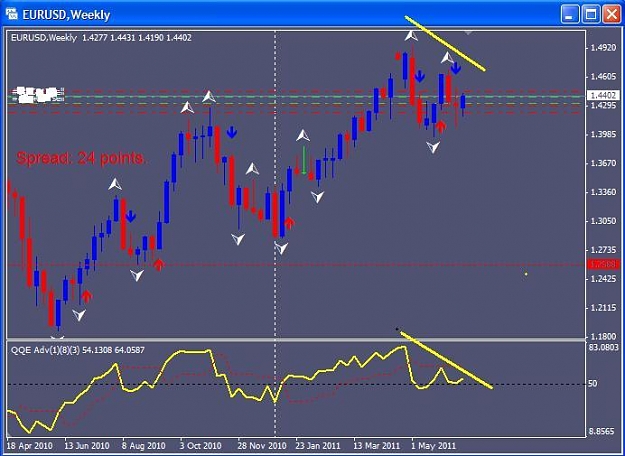Click the 1.2735 price axis label
This screenshot has width=625, height=456.
(x=602, y=250)
